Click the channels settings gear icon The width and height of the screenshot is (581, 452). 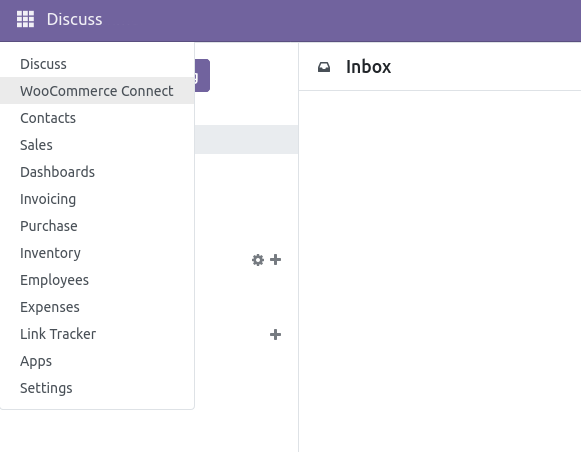[258, 260]
